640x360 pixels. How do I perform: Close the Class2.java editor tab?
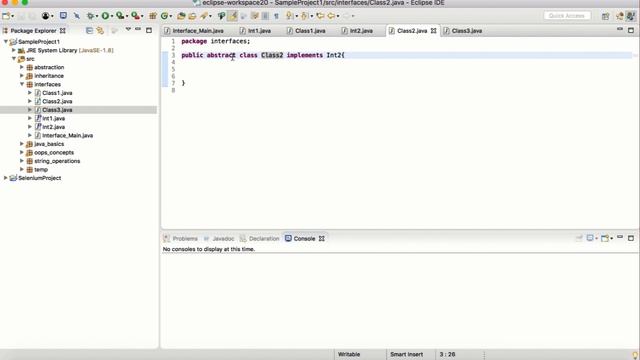[x=433, y=31]
